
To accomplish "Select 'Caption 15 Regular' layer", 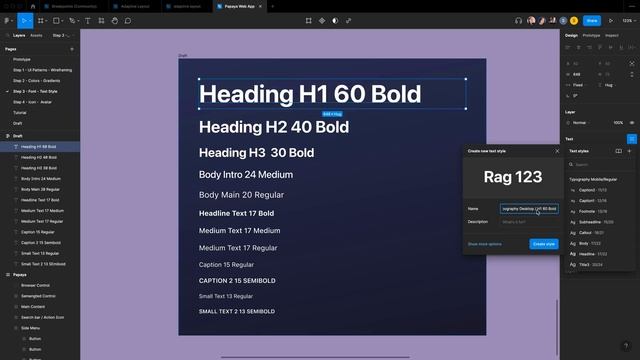I will tap(38, 232).
